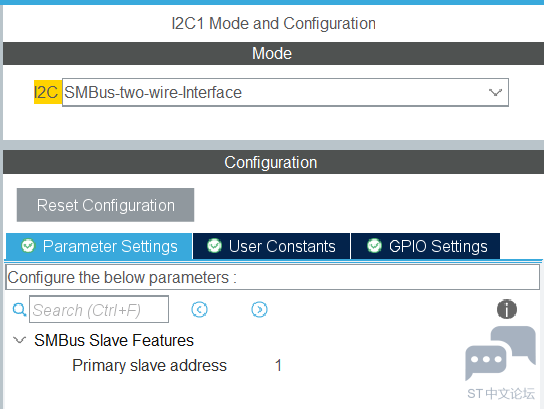Edit the Primary slave address value 1
Viewport: 544px width, 409px height.
pyautogui.click(x=278, y=365)
